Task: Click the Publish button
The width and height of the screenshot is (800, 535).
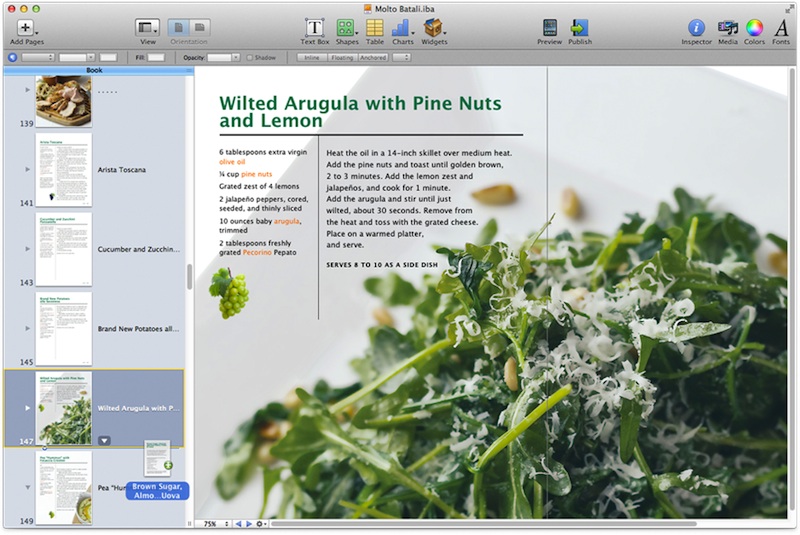Action: pyautogui.click(x=580, y=28)
